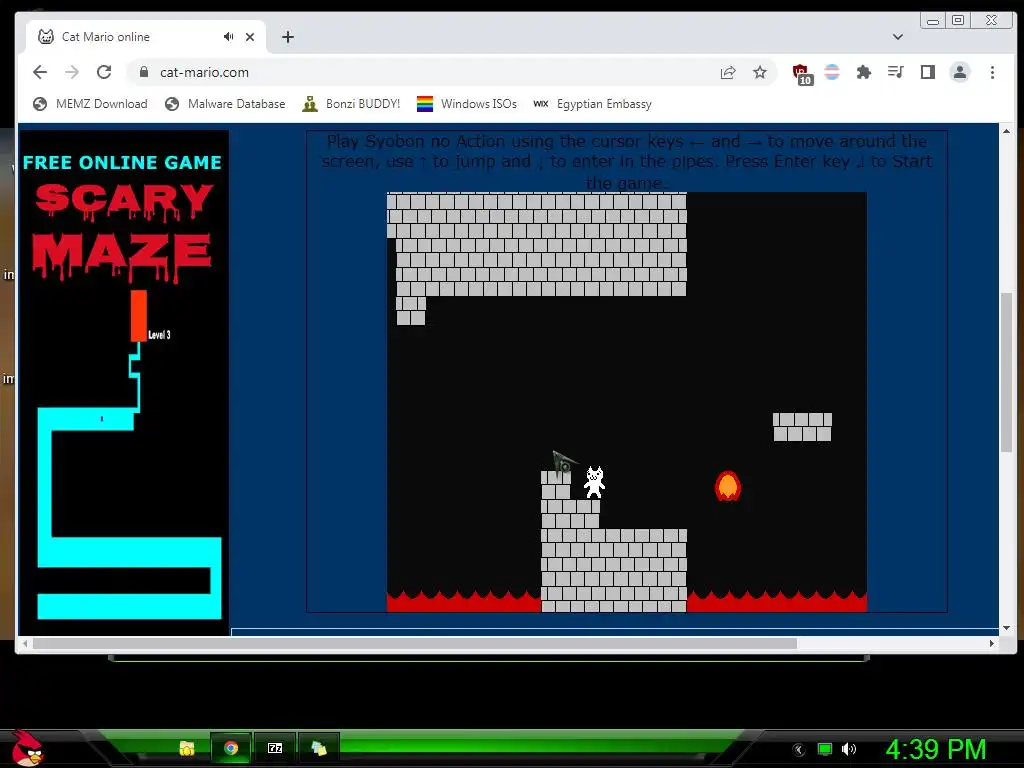Viewport: 1024px width, 768px height.
Task: Open a new browser tab
Action: click(288, 37)
